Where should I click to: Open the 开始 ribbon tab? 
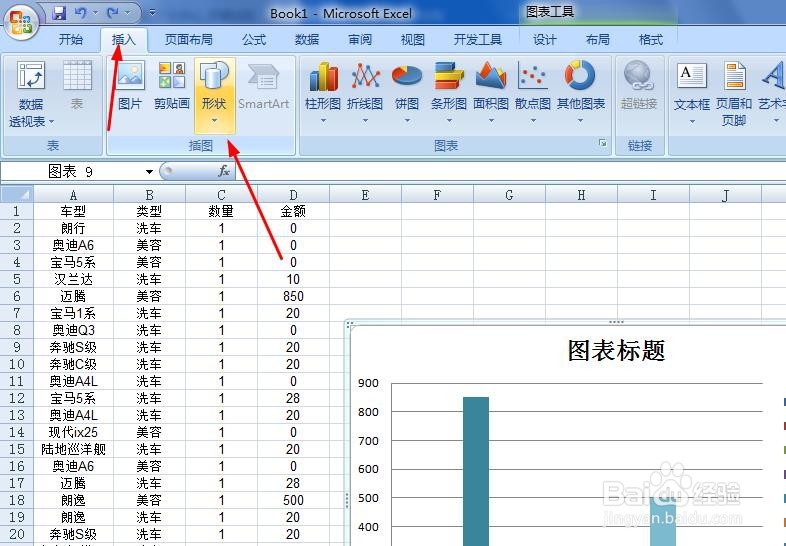click(71, 40)
